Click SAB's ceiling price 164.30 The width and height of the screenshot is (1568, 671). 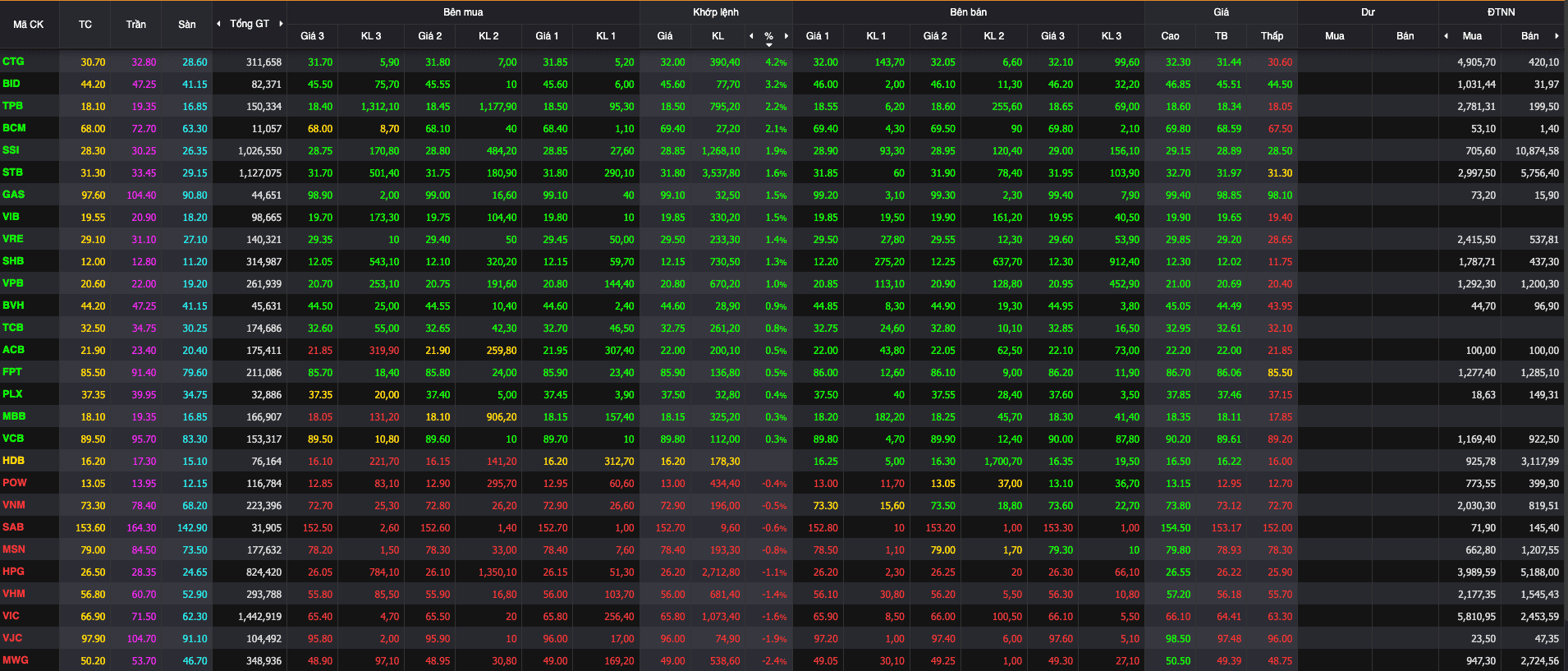141,528
